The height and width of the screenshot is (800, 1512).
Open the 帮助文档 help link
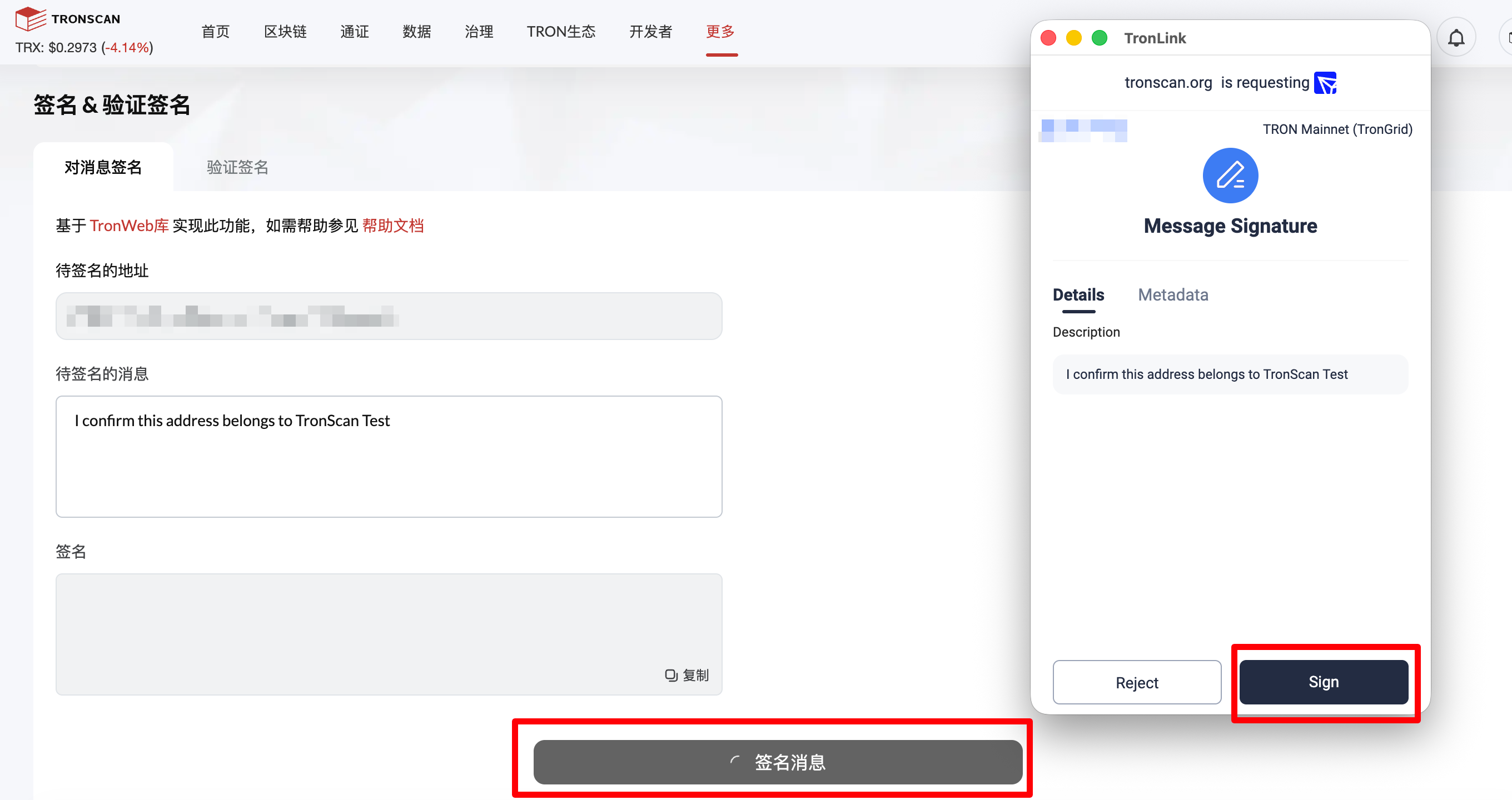pyautogui.click(x=393, y=226)
